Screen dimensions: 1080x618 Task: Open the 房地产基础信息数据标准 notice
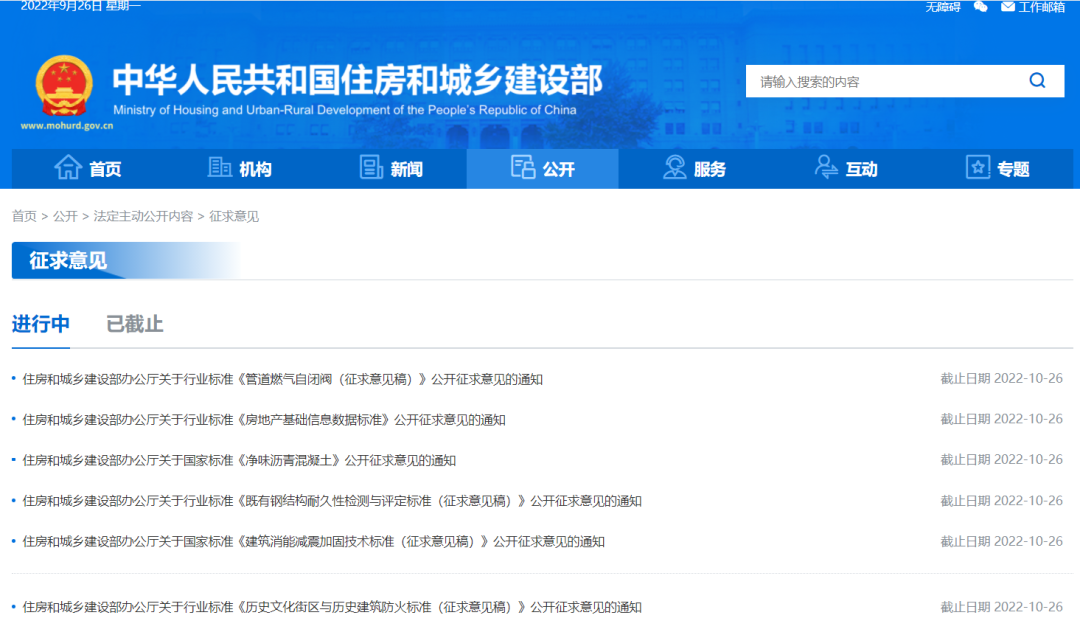click(265, 419)
